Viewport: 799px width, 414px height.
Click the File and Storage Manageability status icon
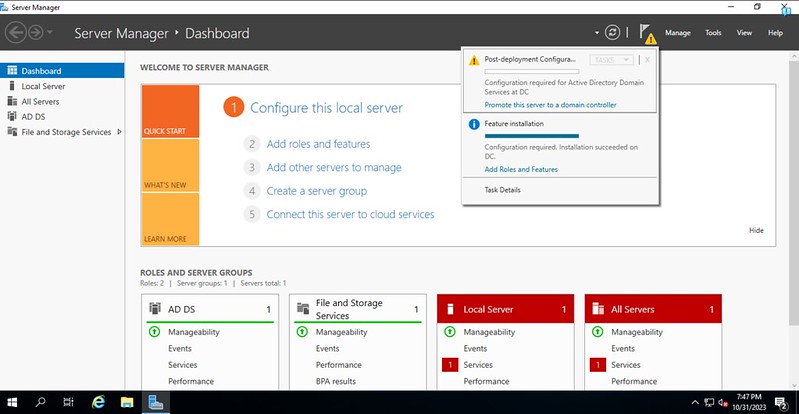tap(302, 332)
